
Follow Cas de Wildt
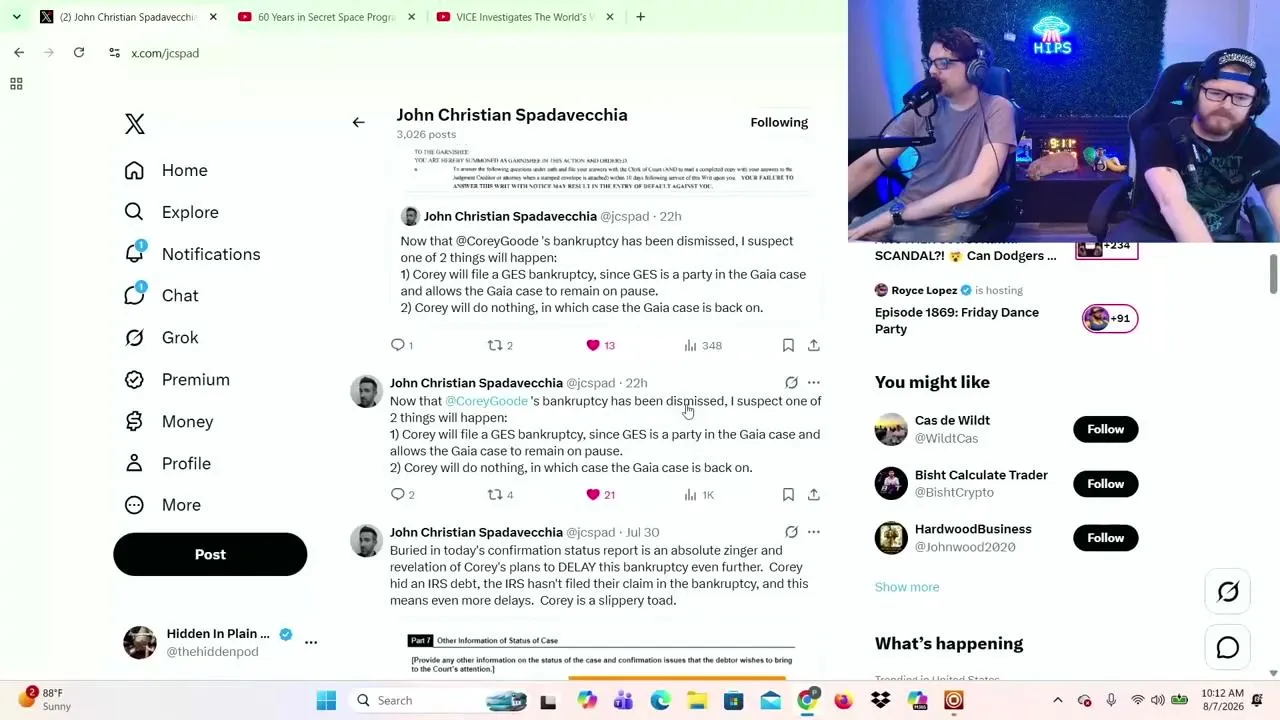pos(1105,429)
